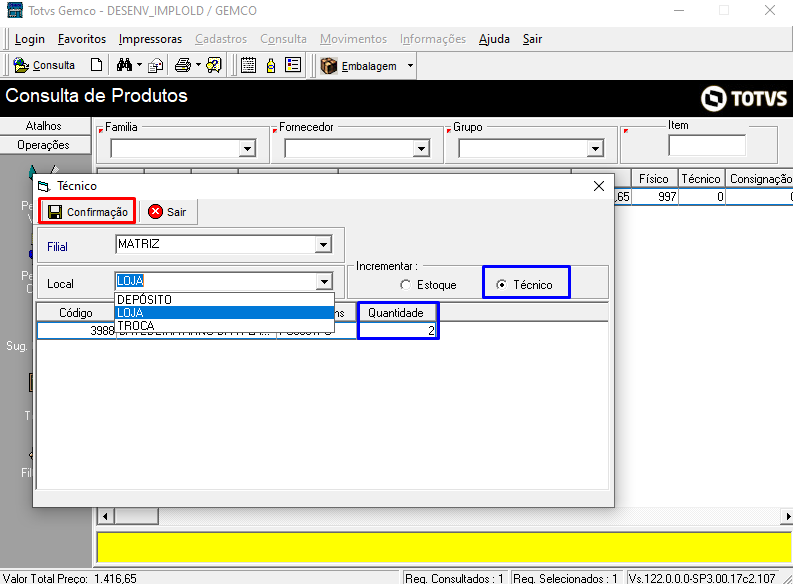Click the Físico column header
Screen dimensions: 793x584
(654, 178)
